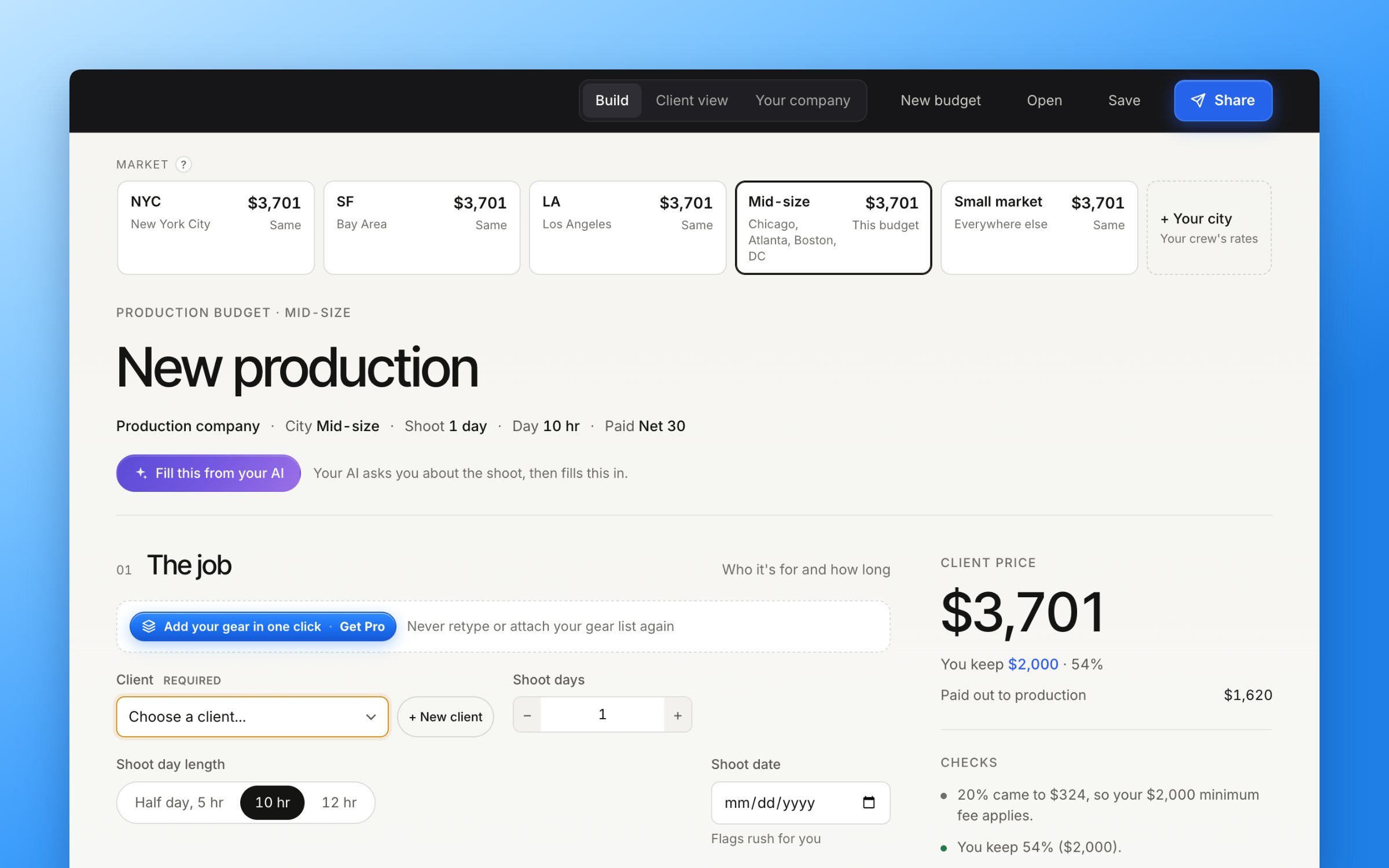Click the calendar icon in Shoot date
Image resolution: width=1389 pixels, height=868 pixels.
coord(868,803)
